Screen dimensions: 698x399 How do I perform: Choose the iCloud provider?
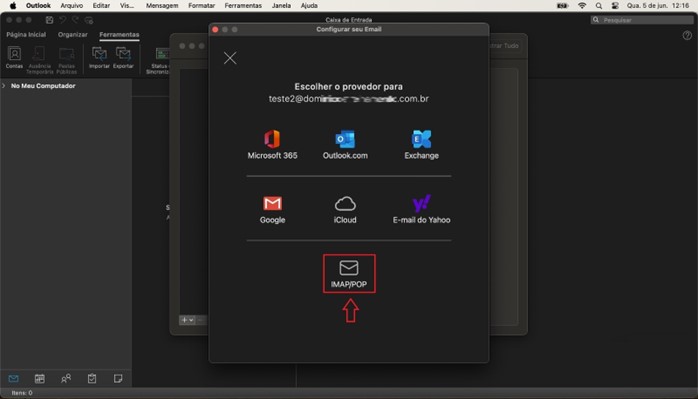click(x=345, y=209)
